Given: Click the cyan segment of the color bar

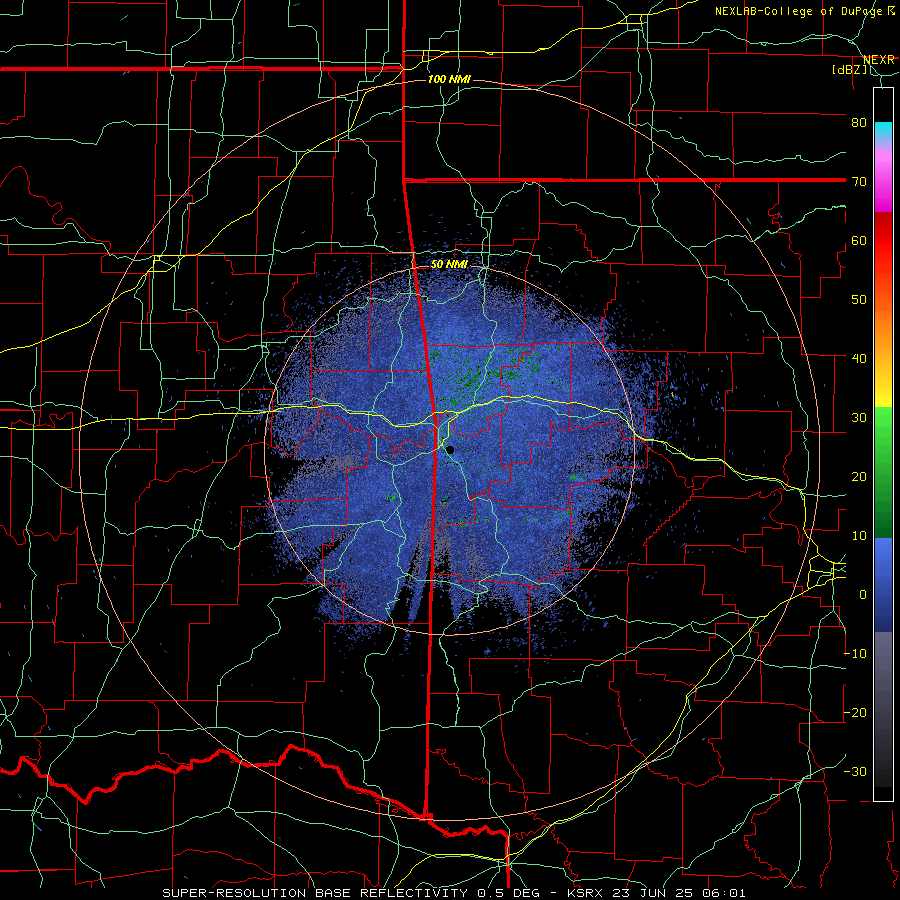Looking at the screenshot, I should coord(883,131).
